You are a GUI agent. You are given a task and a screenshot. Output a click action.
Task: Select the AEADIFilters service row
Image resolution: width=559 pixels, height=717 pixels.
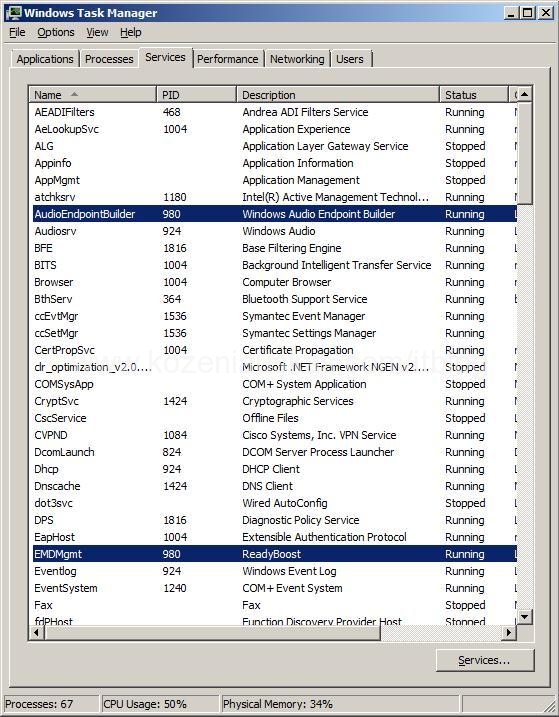[x=274, y=112]
